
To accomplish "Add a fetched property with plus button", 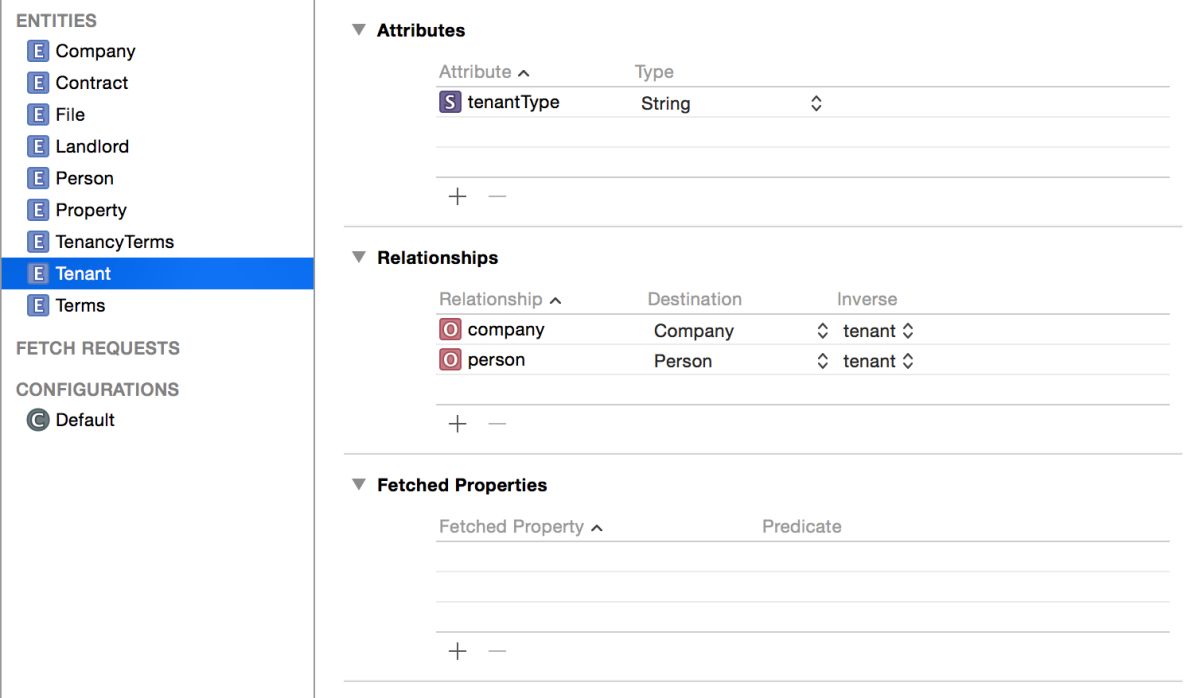I will point(458,652).
